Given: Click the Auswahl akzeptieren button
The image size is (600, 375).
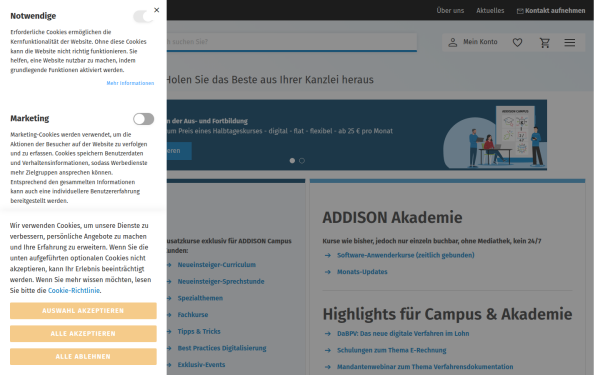Looking at the screenshot, I should click(83, 311).
